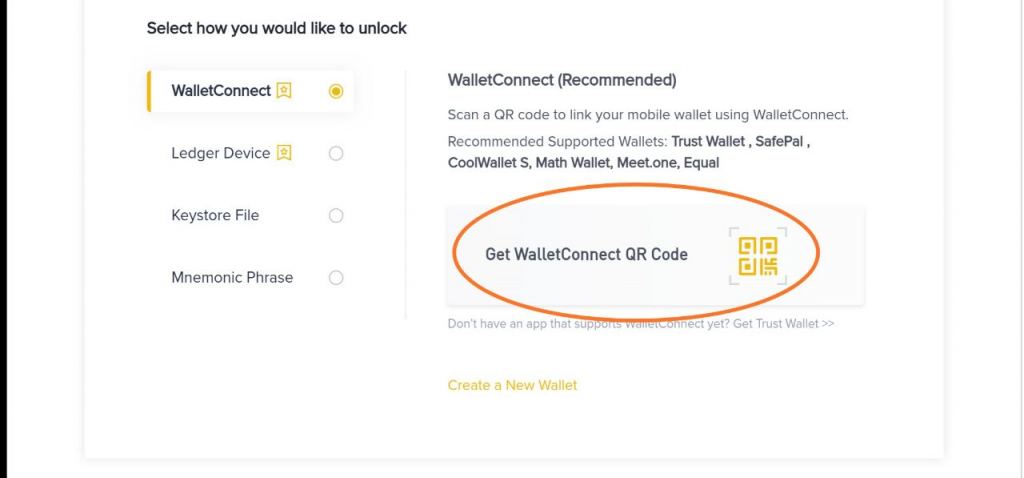The image size is (1024, 478).
Task: Select the Mnemonic Phrase radio button
Action: coord(336,278)
